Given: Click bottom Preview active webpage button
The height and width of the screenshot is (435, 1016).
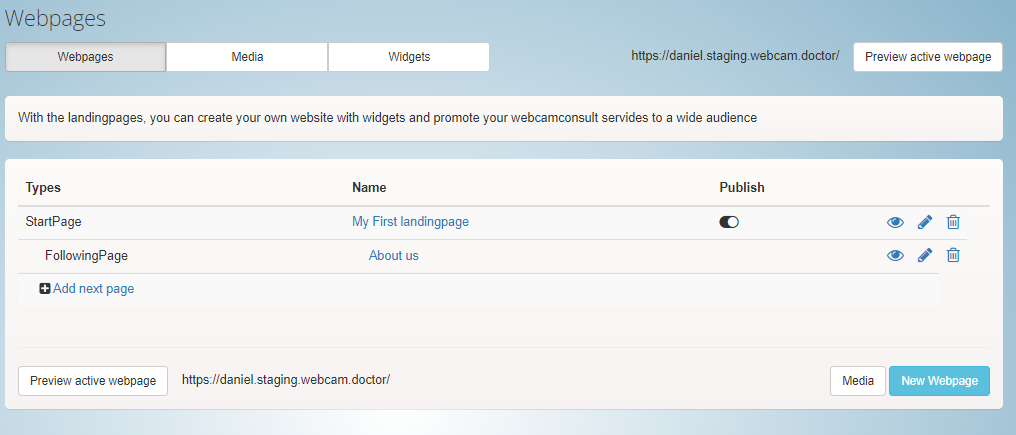Looking at the screenshot, I should [93, 381].
